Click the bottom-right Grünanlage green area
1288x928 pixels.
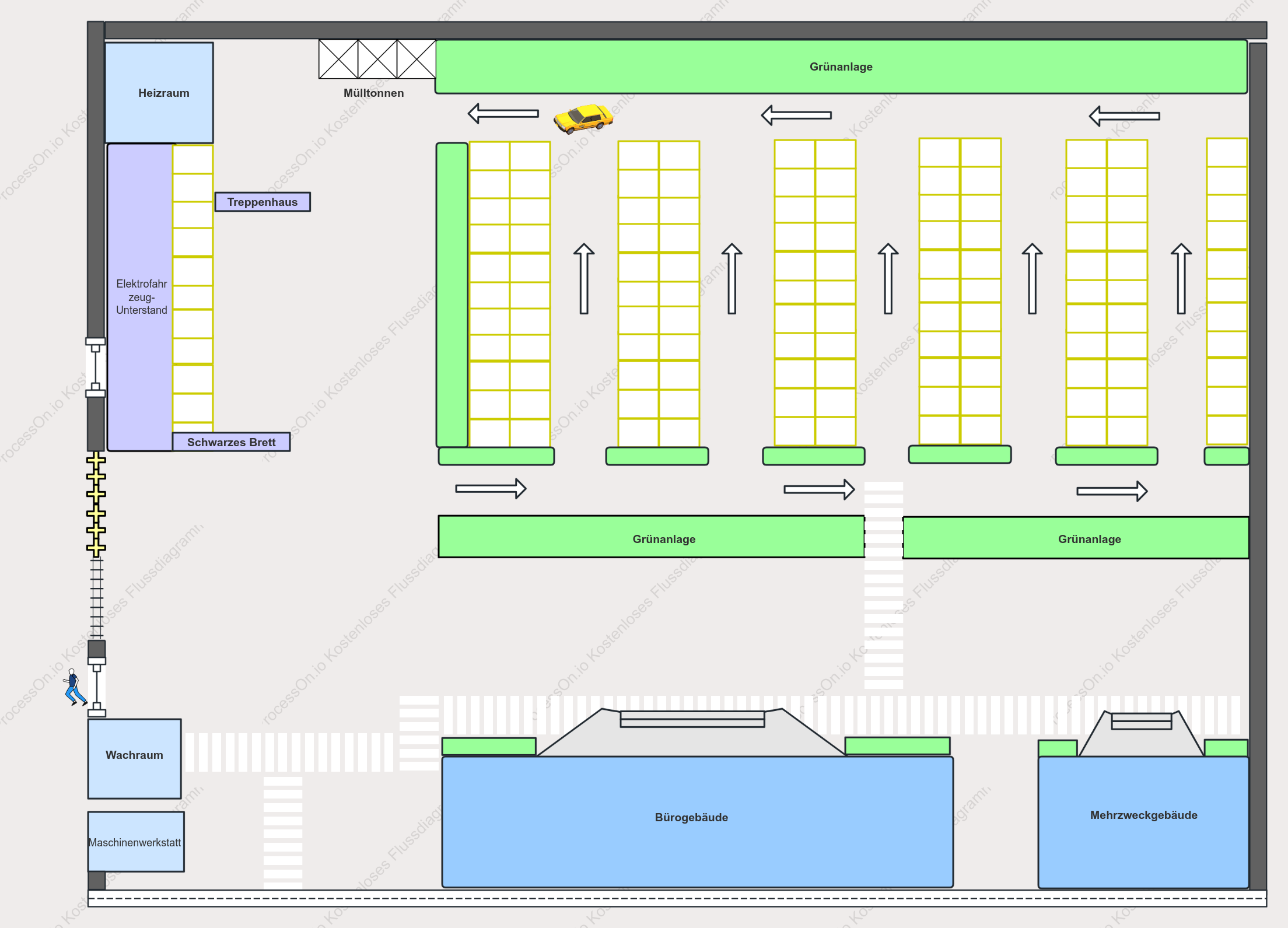click(x=1076, y=538)
